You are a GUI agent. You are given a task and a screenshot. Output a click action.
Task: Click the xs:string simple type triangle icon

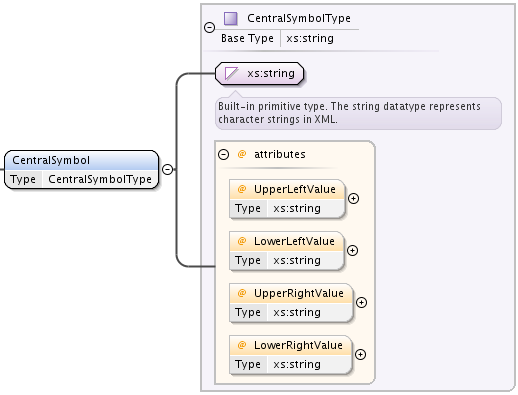(231, 73)
